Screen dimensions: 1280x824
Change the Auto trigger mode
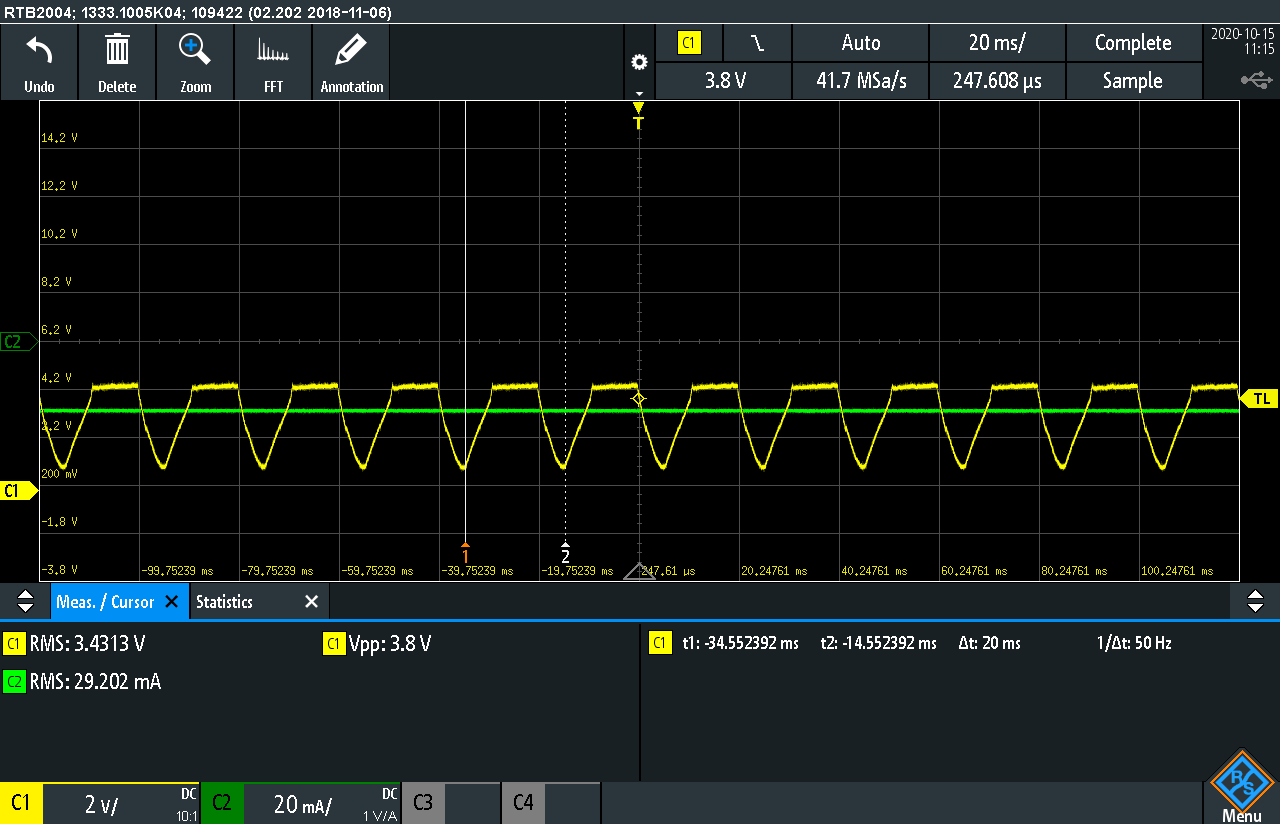click(860, 43)
